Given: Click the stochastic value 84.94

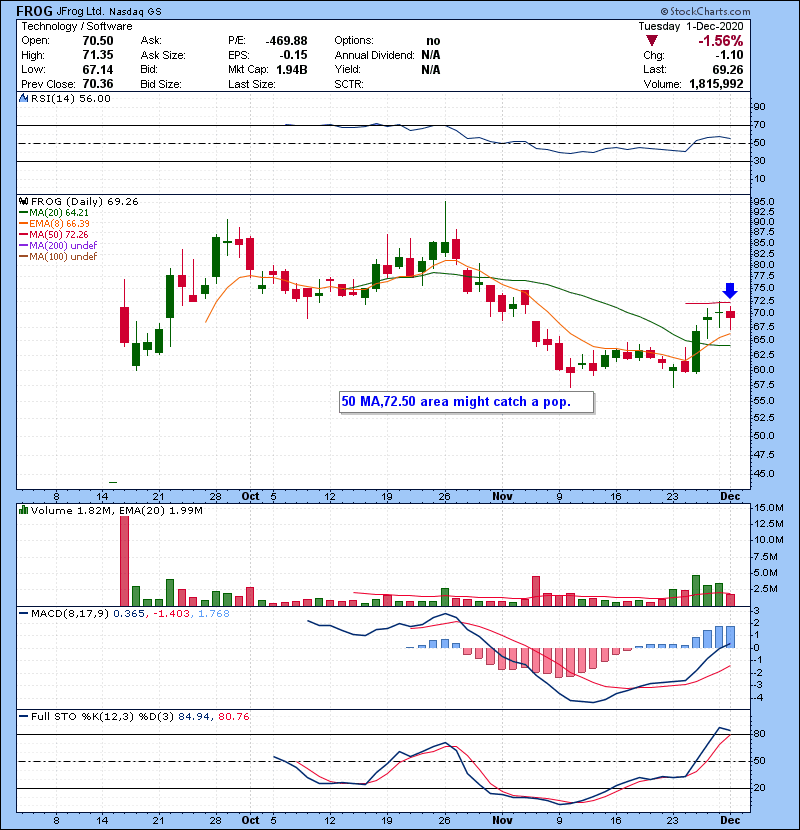Looking at the screenshot, I should coord(194,717).
